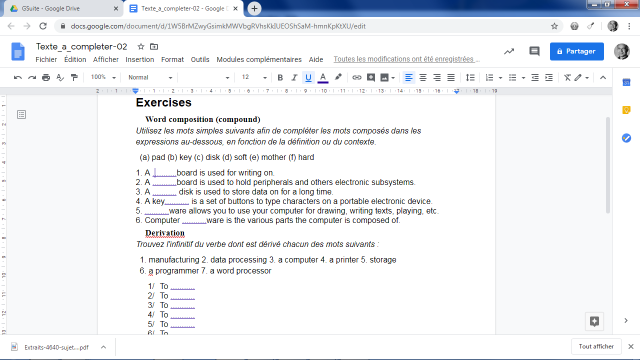Click the Partager button

(x=577, y=51)
